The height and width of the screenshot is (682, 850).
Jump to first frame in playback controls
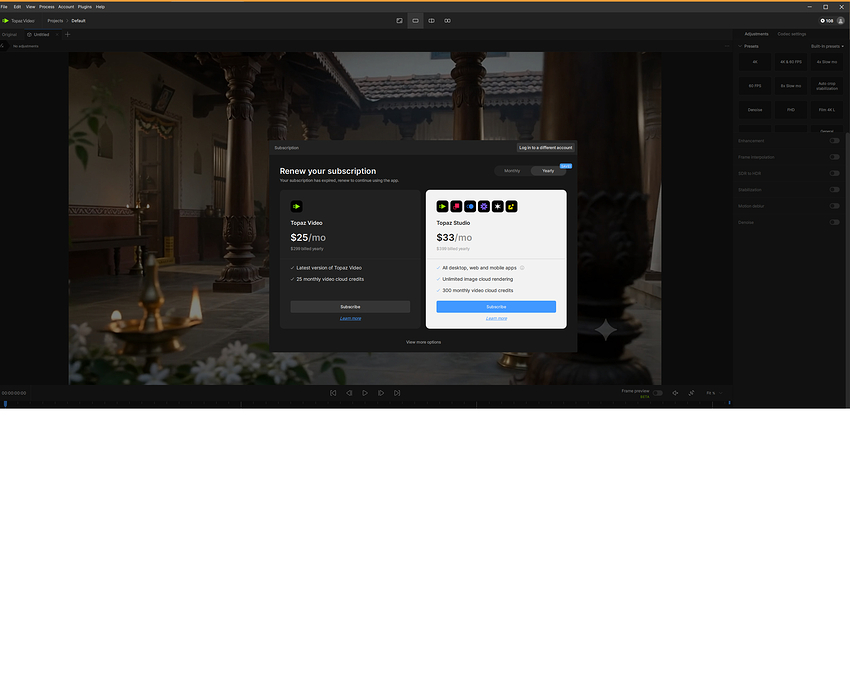click(x=333, y=393)
